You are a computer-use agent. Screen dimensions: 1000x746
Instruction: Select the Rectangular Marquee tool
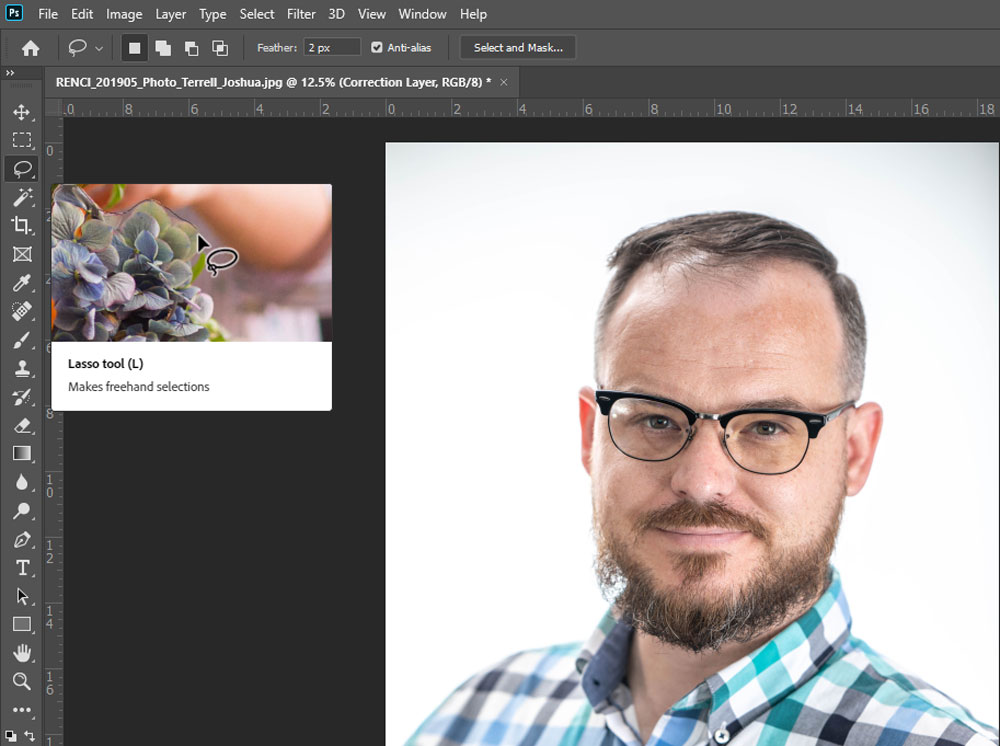(x=21, y=140)
